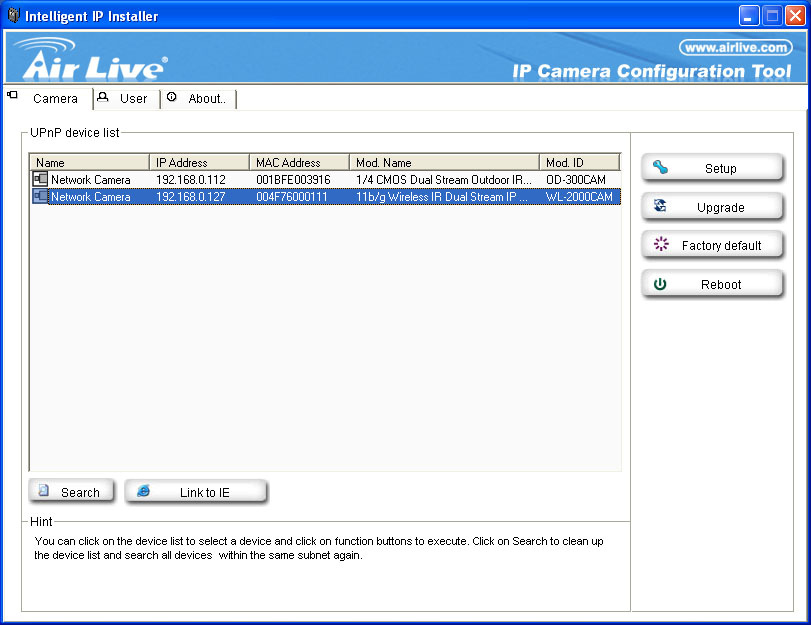Click the wrench icon on Setup
Screen dimensions: 811x625
(x=660, y=168)
